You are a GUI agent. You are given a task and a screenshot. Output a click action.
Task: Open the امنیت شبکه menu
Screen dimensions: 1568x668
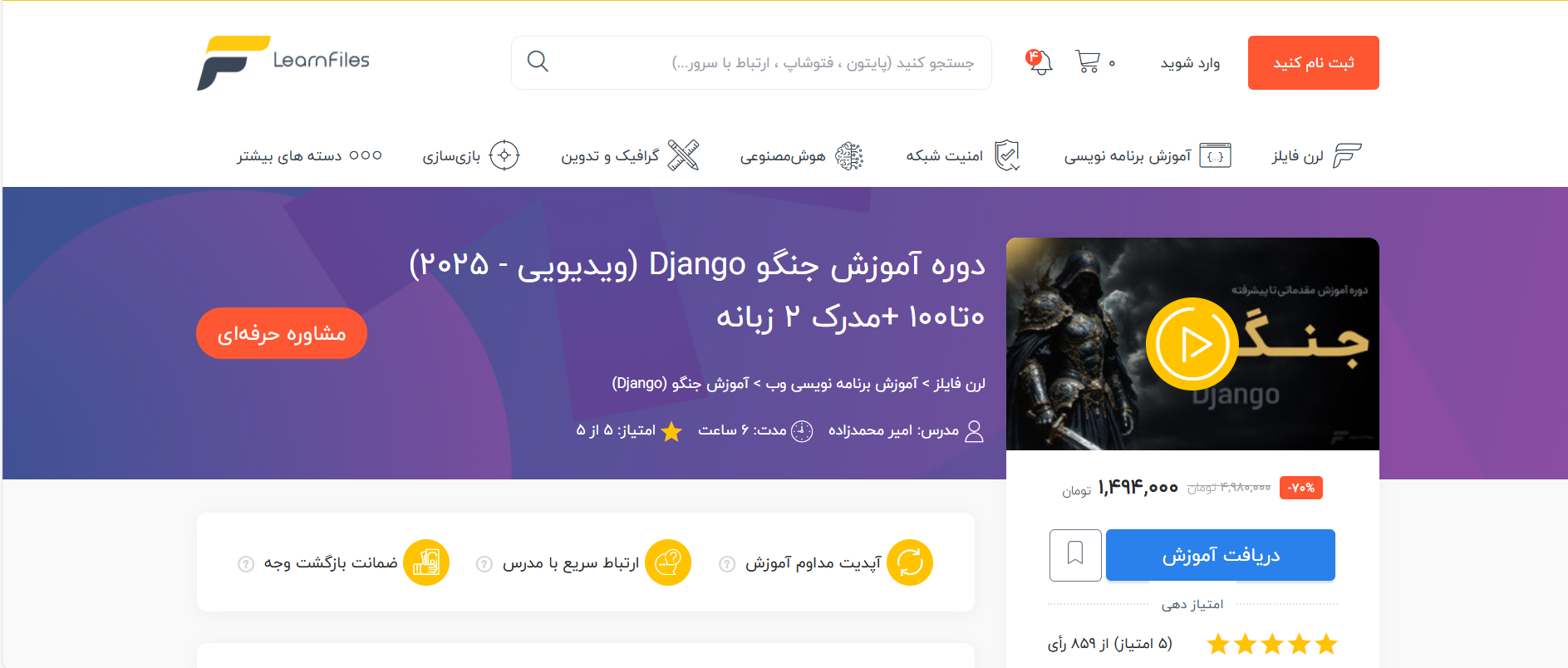coord(945,156)
